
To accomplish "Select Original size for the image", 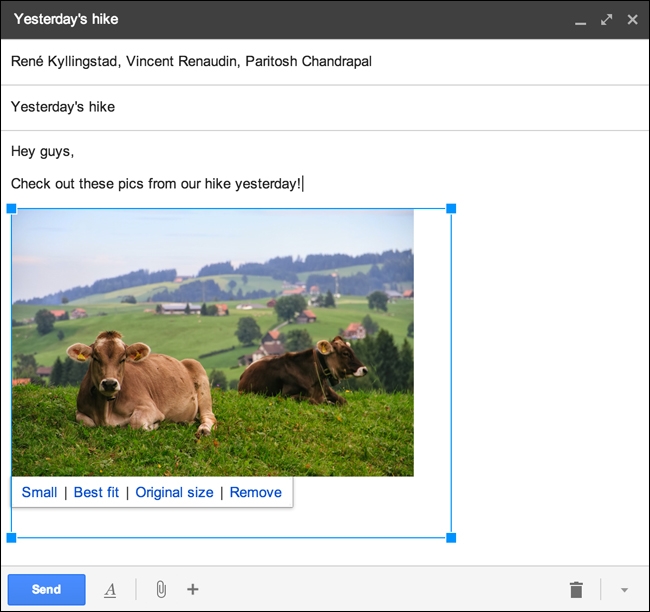I will pyautogui.click(x=174, y=492).
